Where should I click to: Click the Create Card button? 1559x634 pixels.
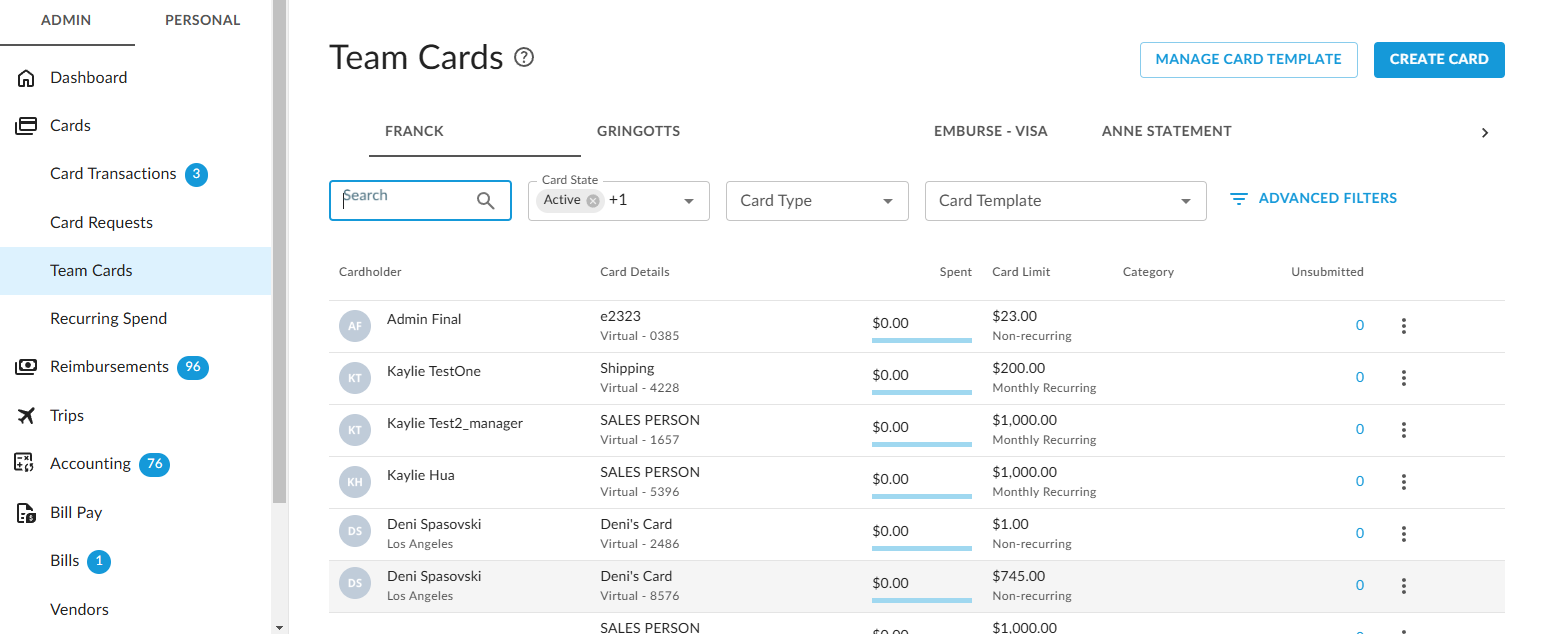pos(1438,60)
